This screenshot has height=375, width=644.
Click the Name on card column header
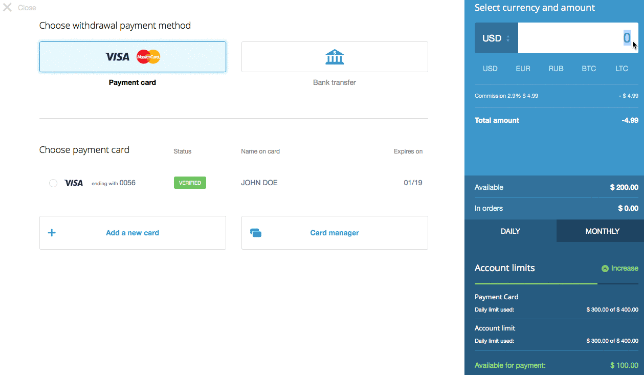click(260, 152)
